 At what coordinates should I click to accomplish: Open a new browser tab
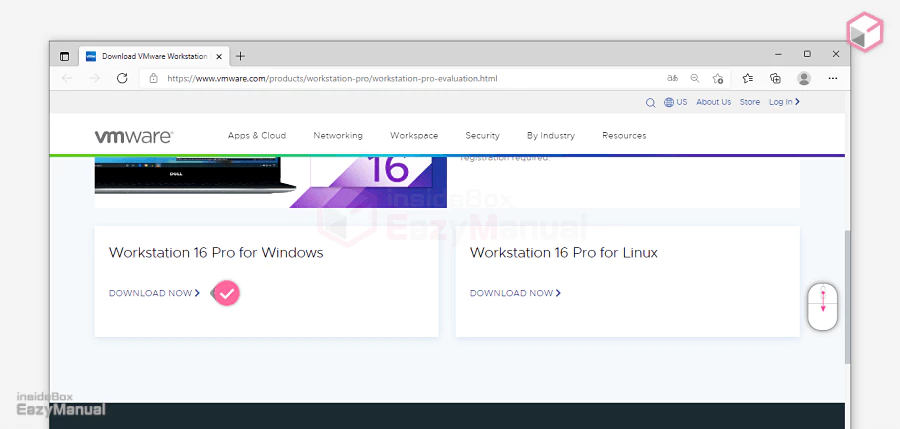240,56
